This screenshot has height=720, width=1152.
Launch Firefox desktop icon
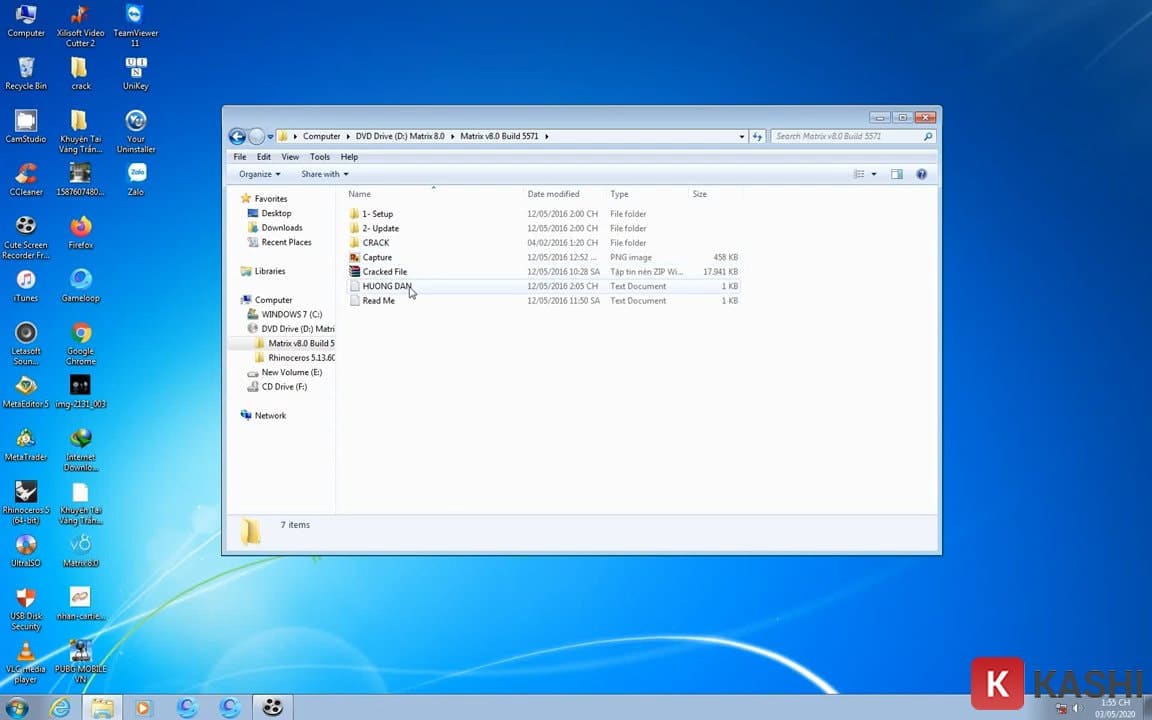(x=80, y=226)
